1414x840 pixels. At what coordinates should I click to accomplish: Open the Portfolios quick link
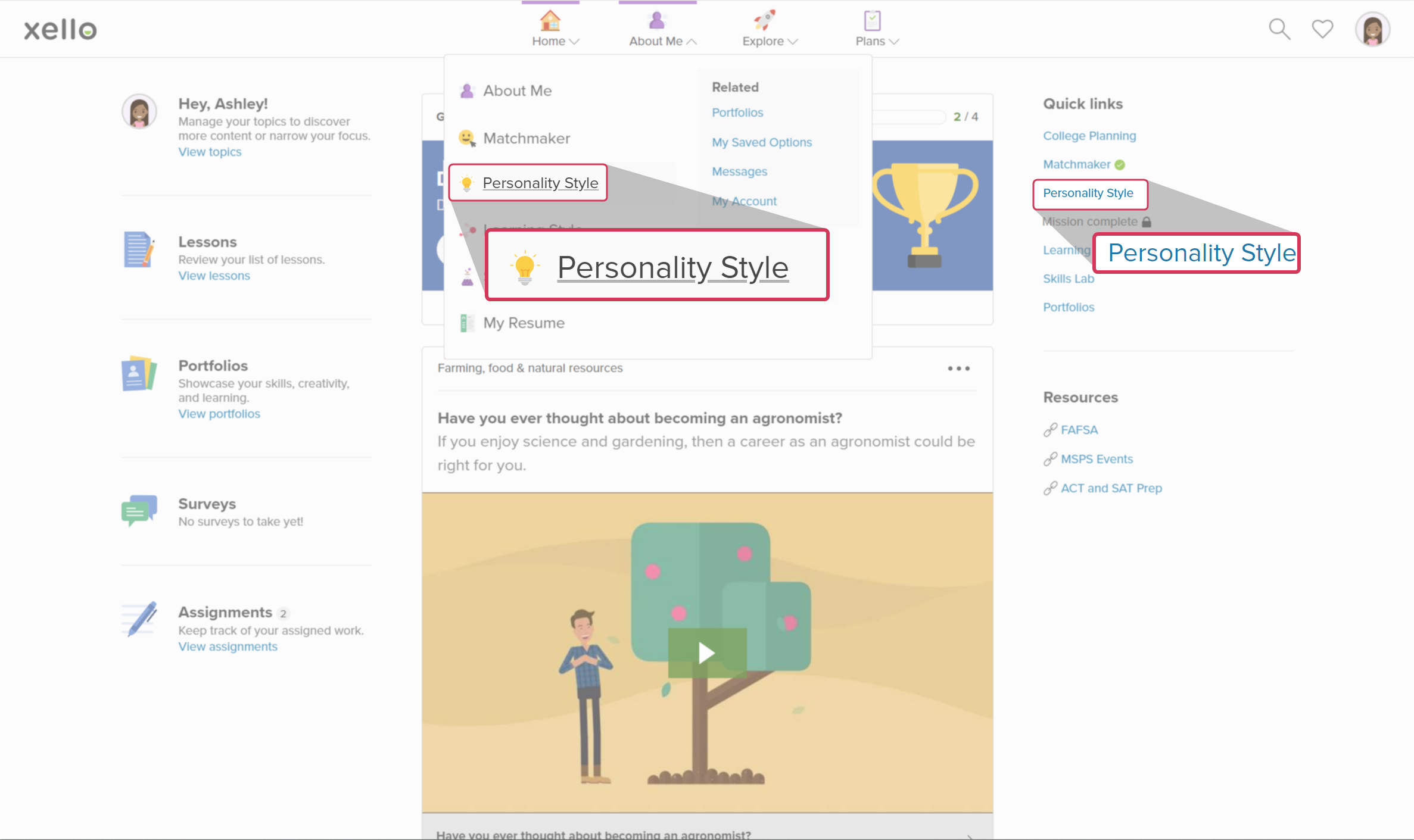(x=1069, y=307)
